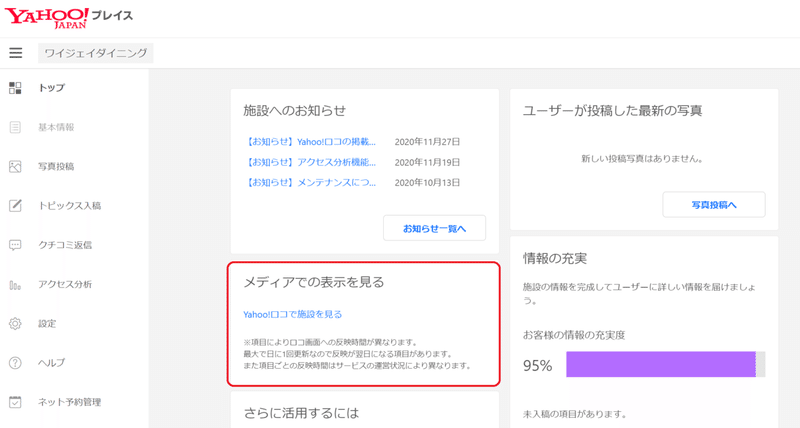Click the ヘルプ question mark icon

point(15,363)
